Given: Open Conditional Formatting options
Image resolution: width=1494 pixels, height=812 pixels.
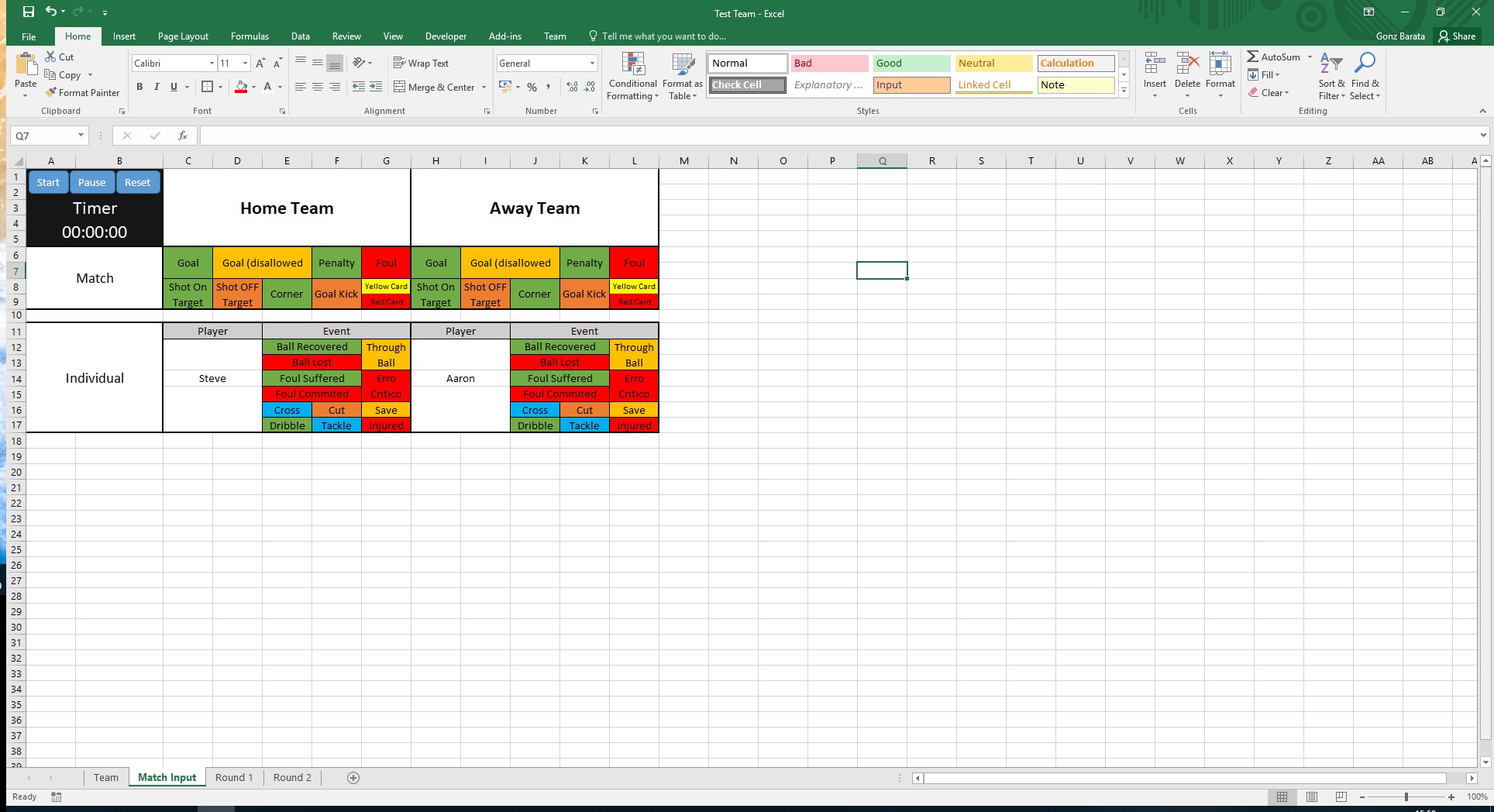Looking at the screenshot, I should 632,77.
